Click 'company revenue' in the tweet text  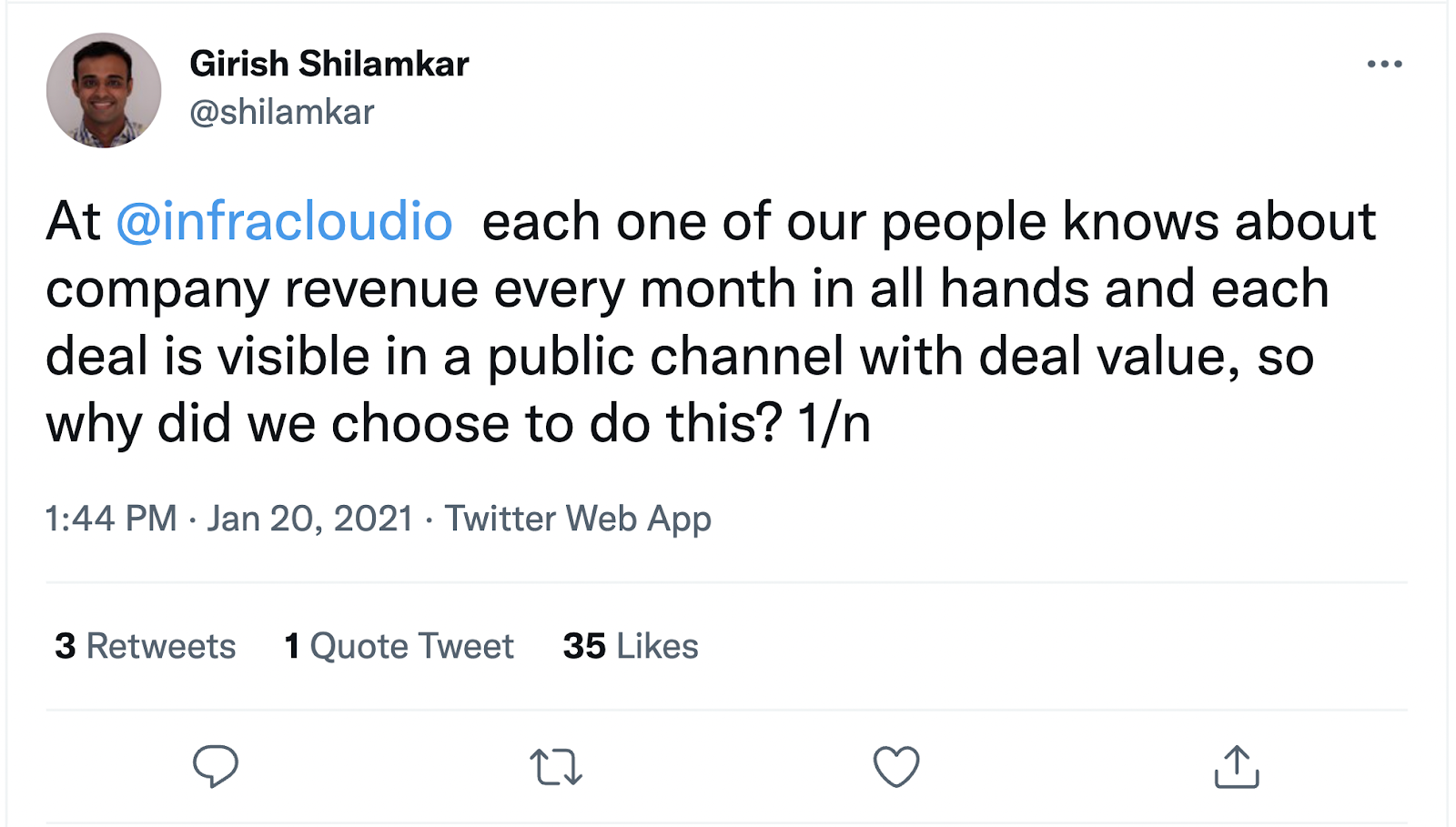[x=262, y=289]
